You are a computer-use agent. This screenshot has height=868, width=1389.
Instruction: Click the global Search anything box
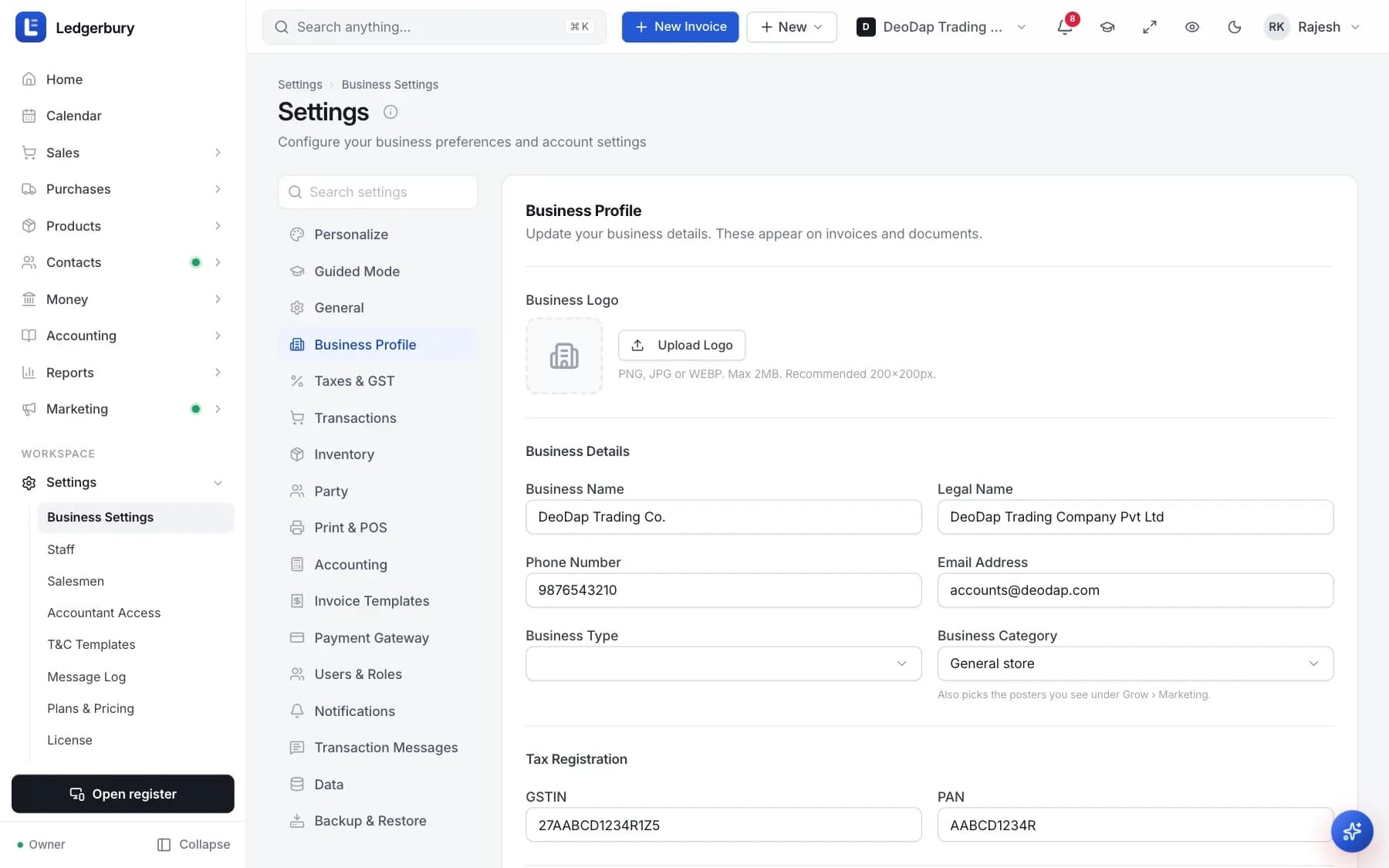[434, 27]
